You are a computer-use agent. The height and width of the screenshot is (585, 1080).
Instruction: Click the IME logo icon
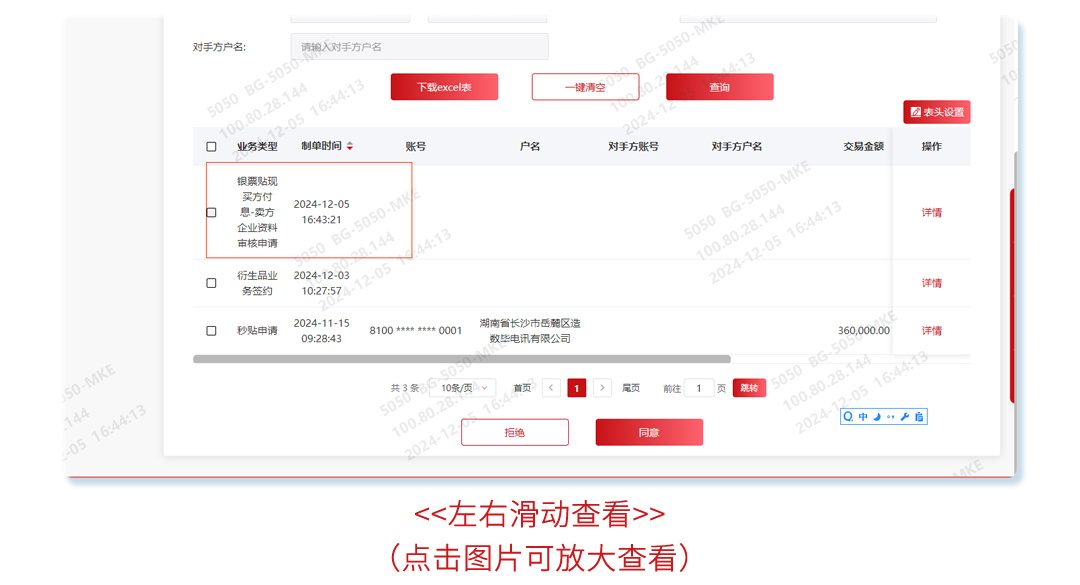pos(848,417)
